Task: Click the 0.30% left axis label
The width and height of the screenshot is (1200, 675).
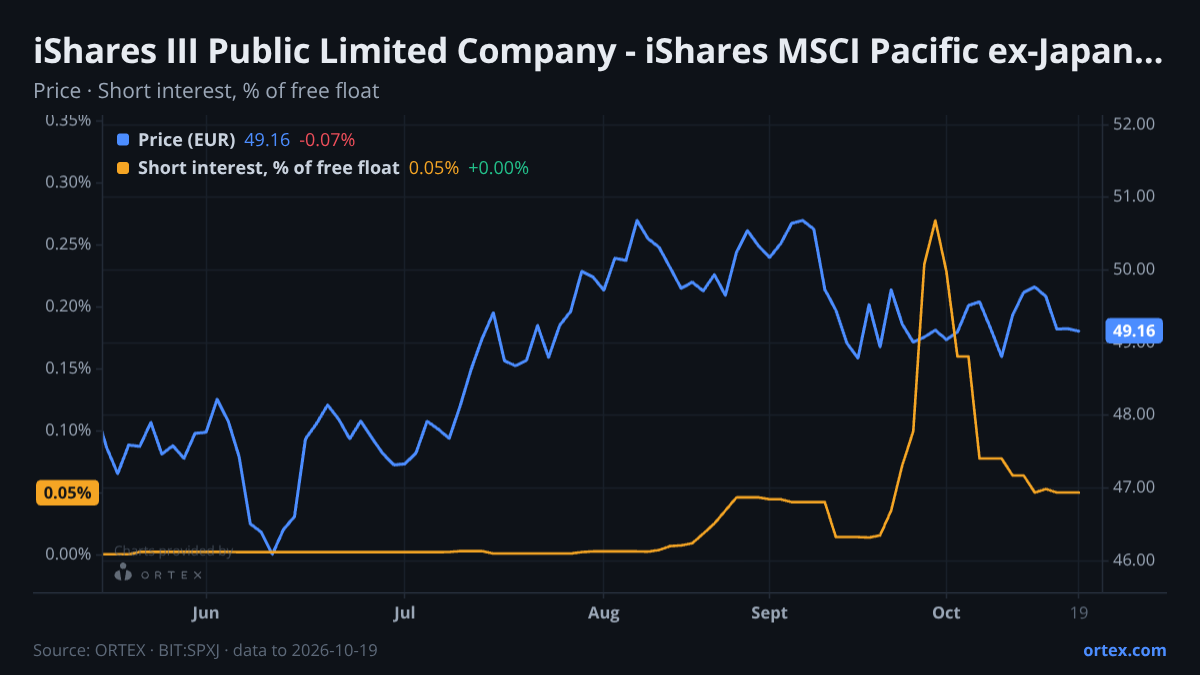Action: [67, 182]
